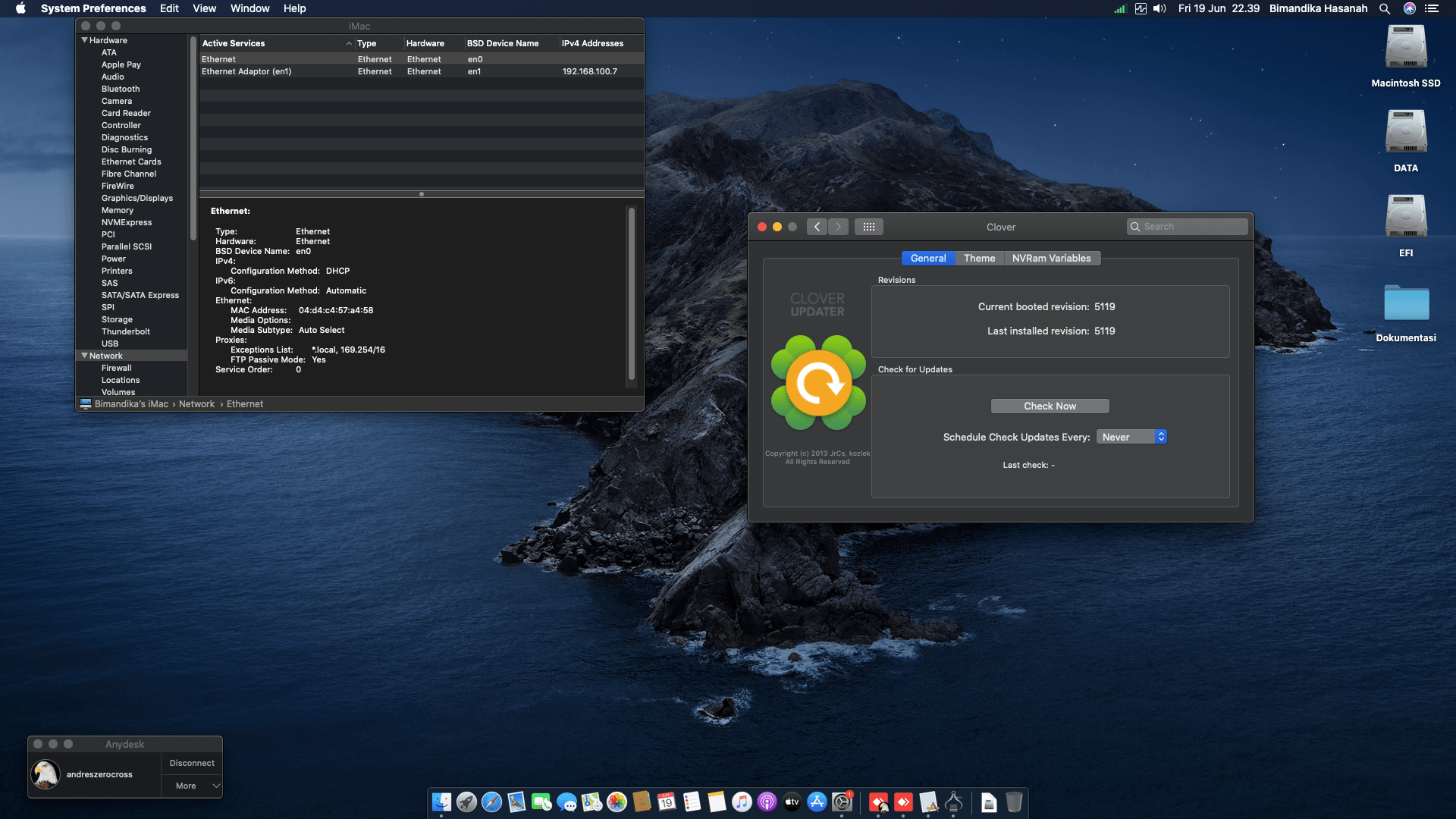Screen dimensions: 1456x819
Task: Open Messages from the dock
Action: coord(566,802)
